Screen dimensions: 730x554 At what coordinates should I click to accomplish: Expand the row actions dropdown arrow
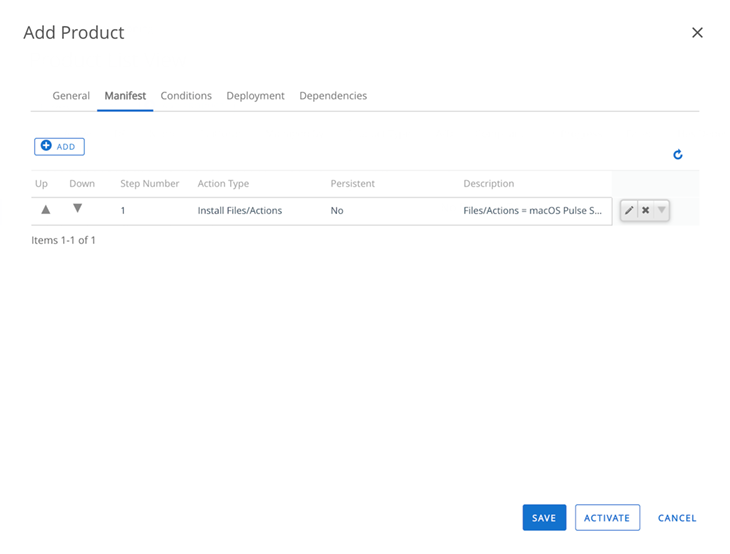tap(661, 211)
